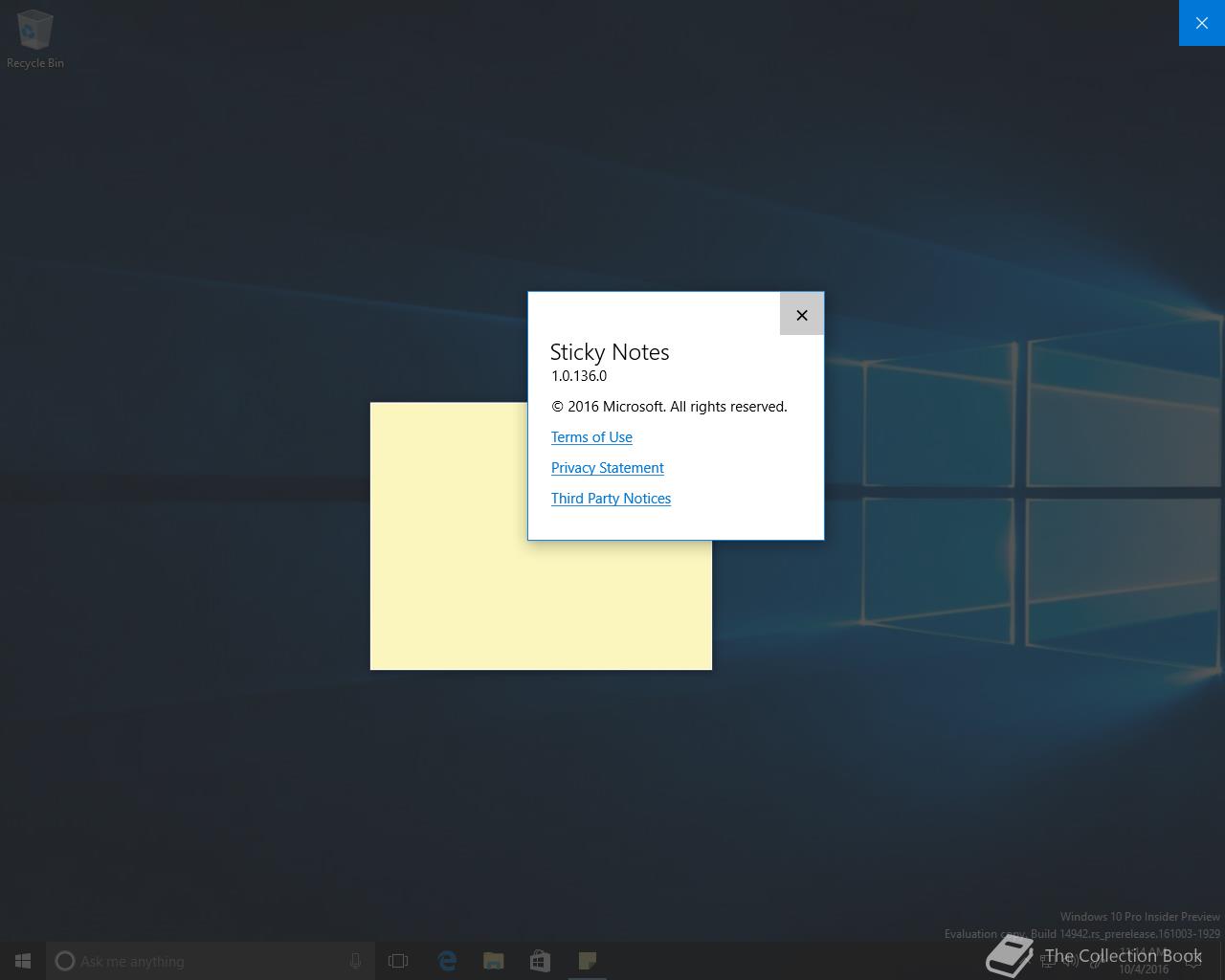Select the Sticky Notes taskbar icon
Image resolution: width=1225 pixels, height=980 pixels.
coord(588,961)
